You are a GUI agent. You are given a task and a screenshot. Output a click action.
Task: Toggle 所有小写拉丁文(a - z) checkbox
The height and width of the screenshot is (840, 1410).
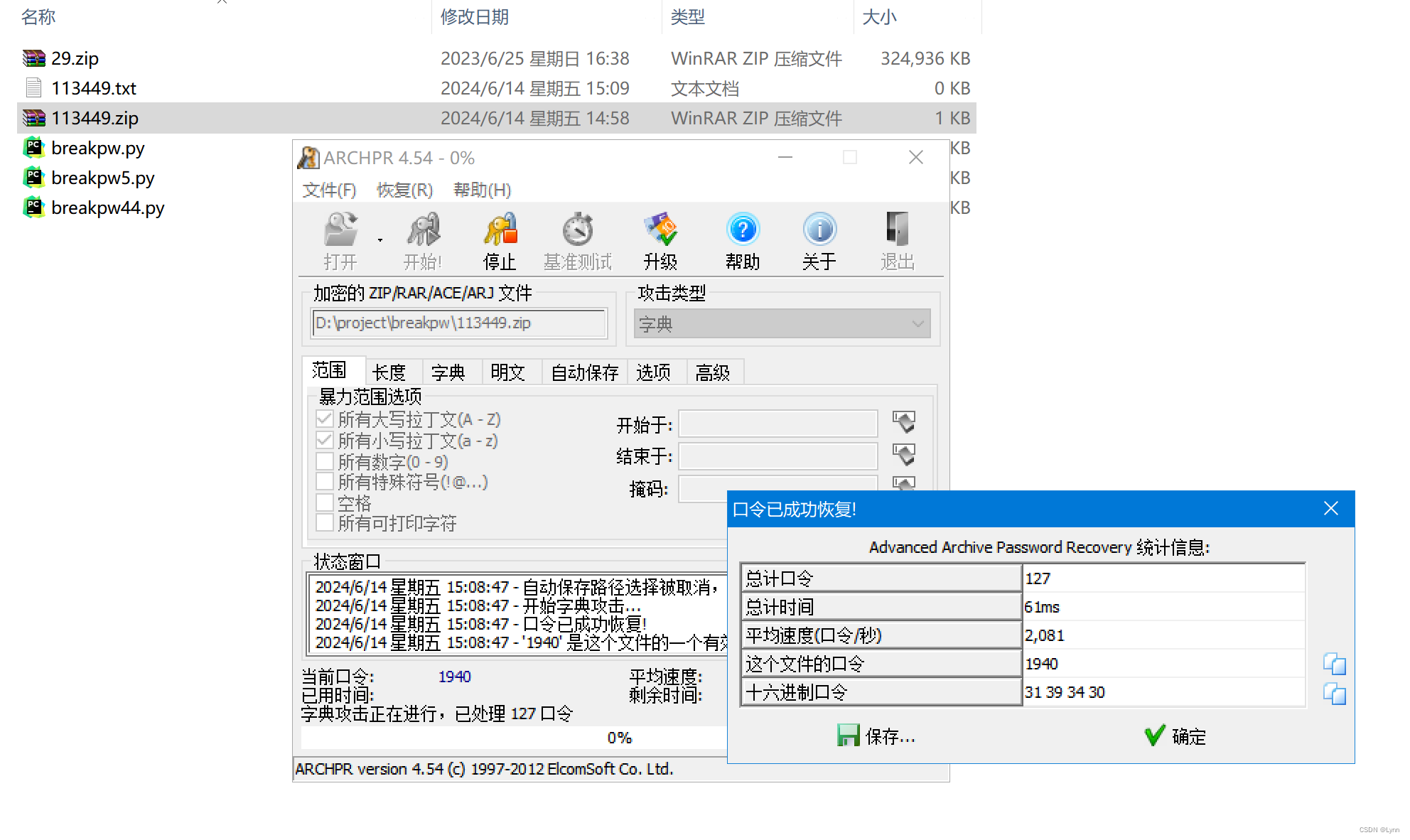click(325, 440)
